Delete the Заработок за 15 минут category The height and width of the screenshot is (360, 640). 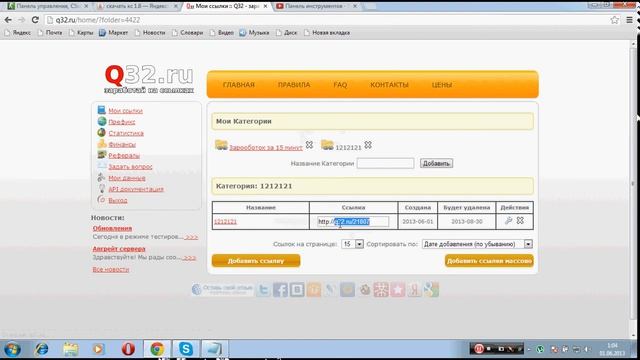[x=309, y=145]
